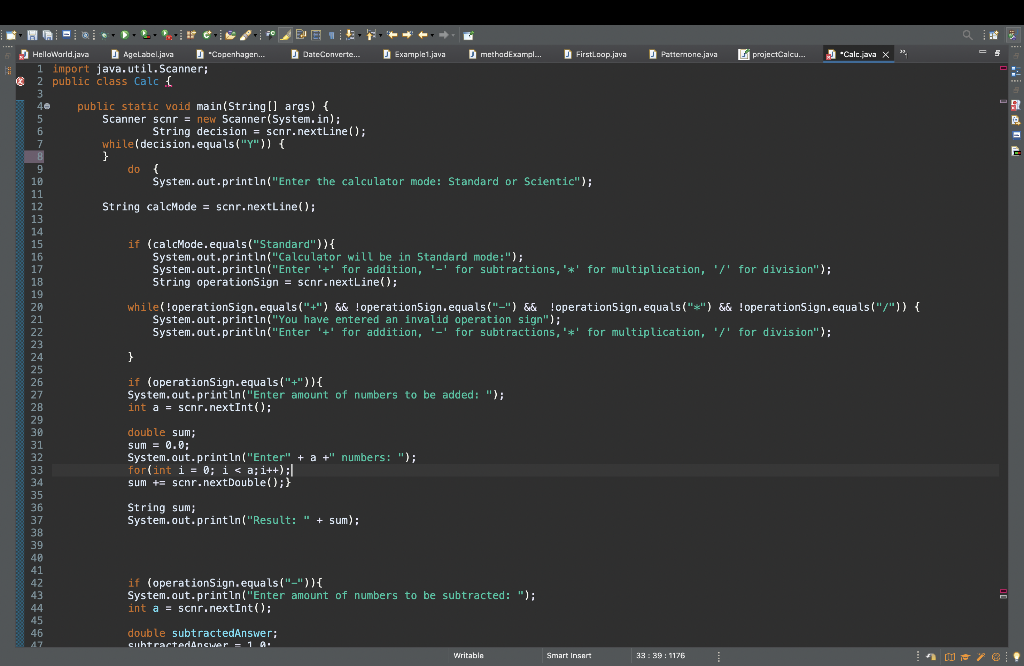Click the error marker on line 2
Viewport: 1024px width, 666px height.
point(22,82)
